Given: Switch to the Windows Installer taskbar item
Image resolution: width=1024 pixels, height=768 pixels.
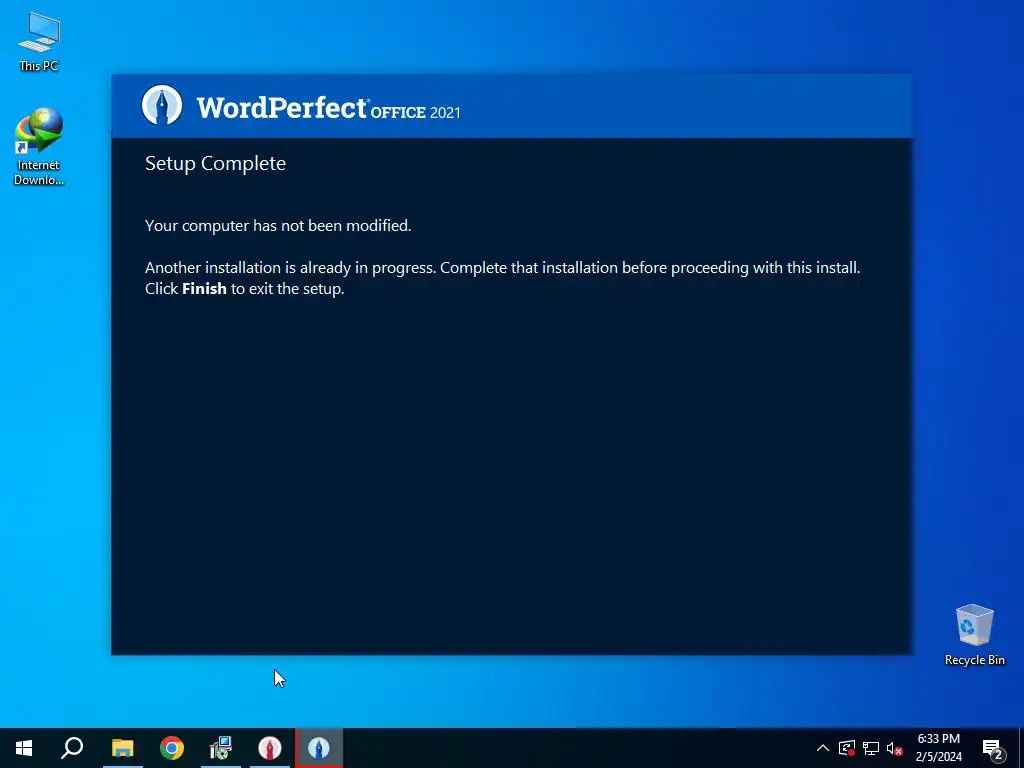Looking at the screenshot, I should (221, 748).
